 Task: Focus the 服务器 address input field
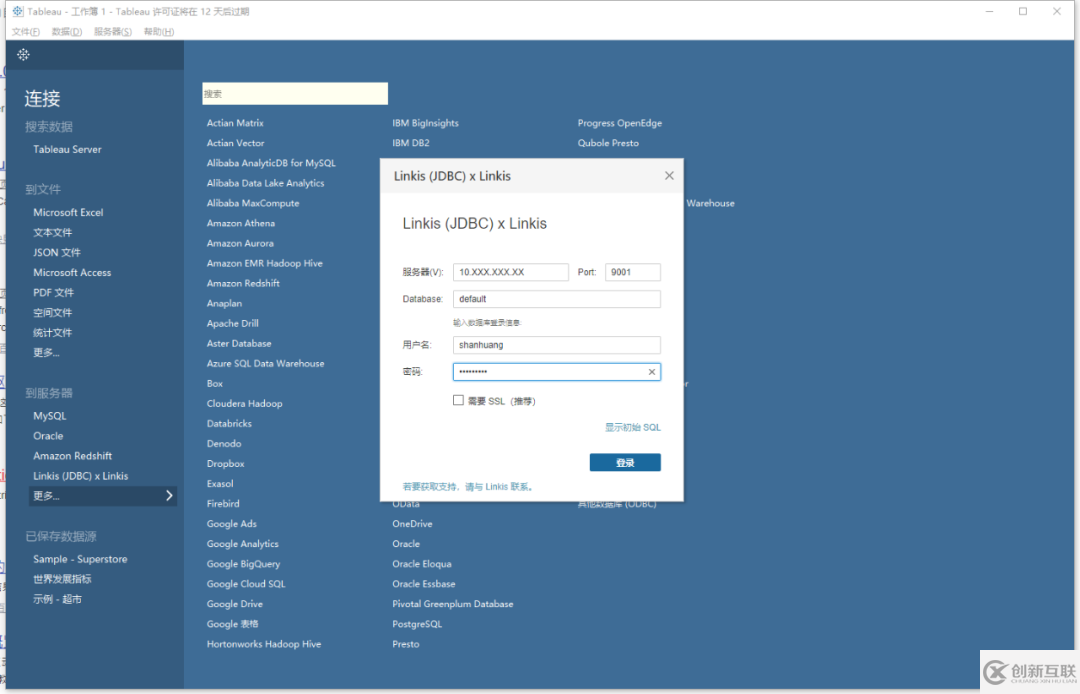click(x=510, y=272)
